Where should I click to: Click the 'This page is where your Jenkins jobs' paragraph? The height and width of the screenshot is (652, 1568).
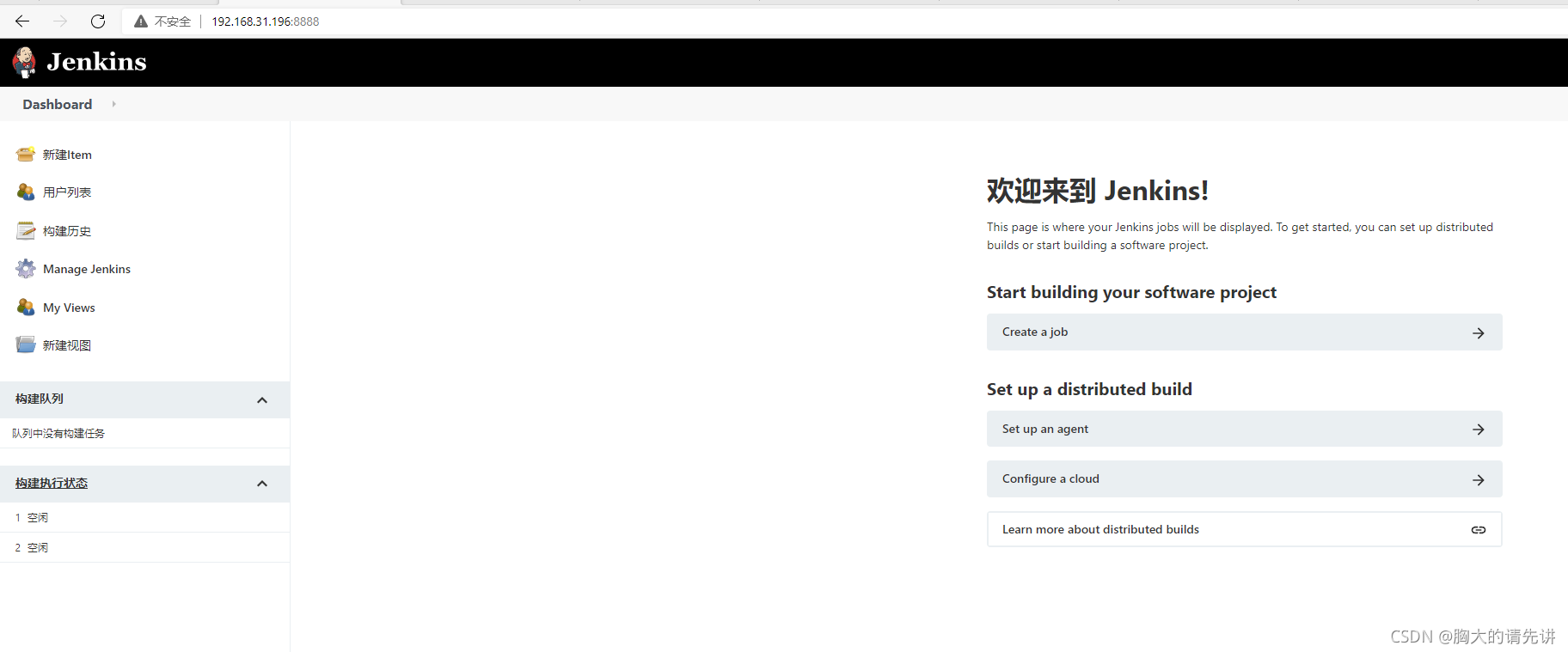tap(1240, 236)
